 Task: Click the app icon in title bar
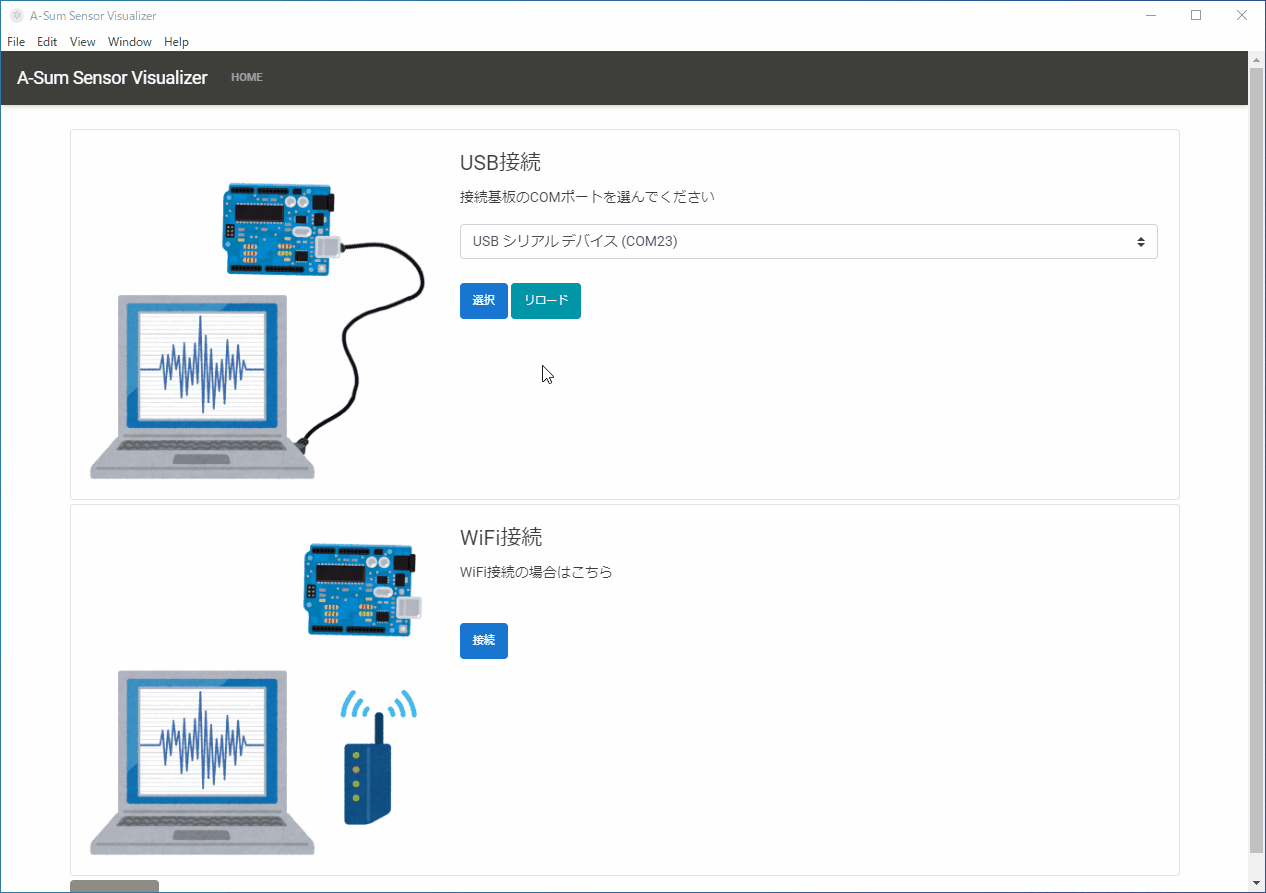click(16, 15)
